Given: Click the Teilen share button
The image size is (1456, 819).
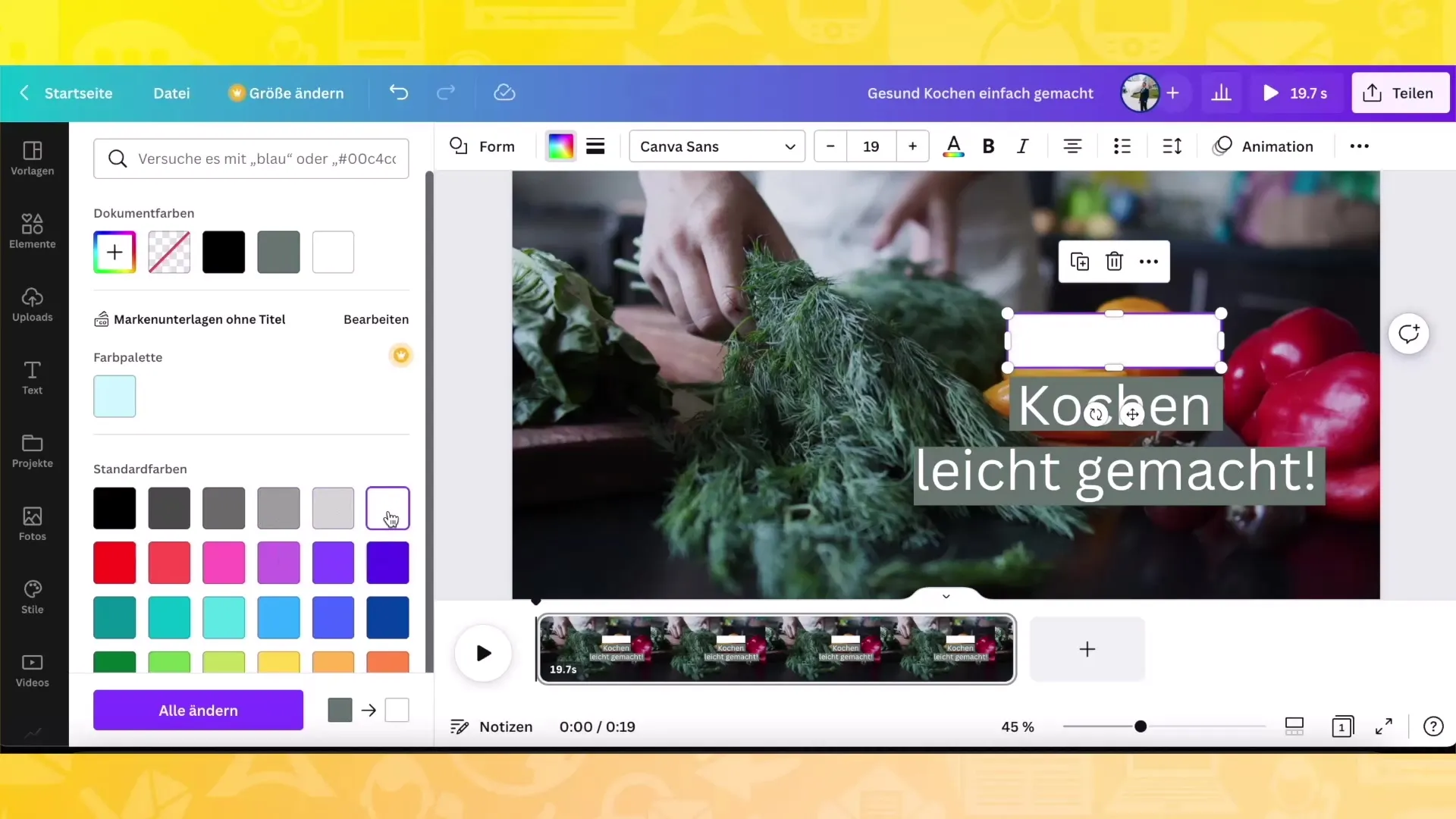Looking at the screenshot, I should coord(1401,93).
